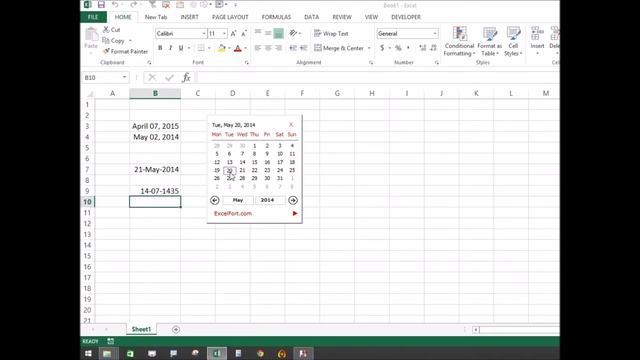Select the Sheet1 tab
Image resolution: width=640 pixels, height=360 pixels.
tap(141, 329)
